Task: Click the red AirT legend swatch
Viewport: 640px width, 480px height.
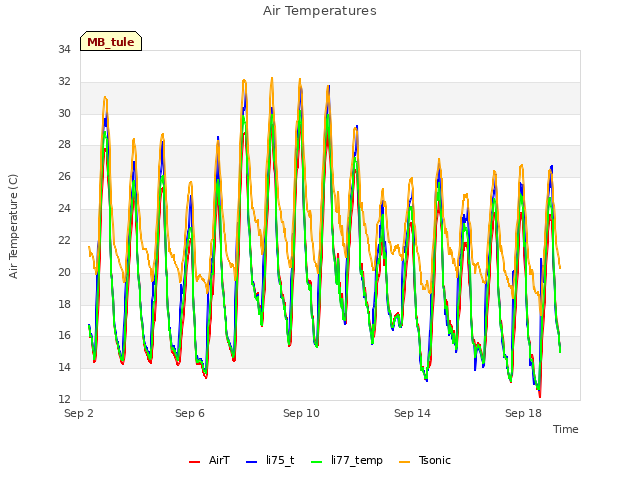Action: point(195,462)
